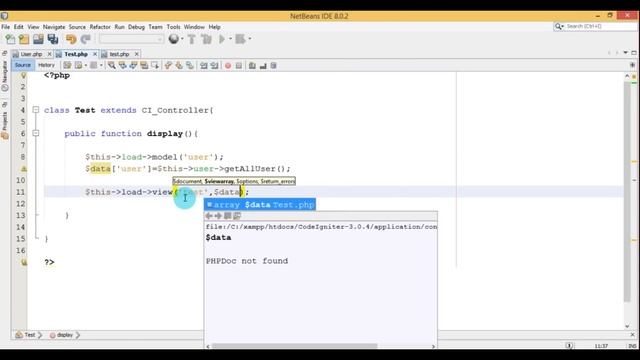Click the file path in documentation popup
This screenshot has width=640, height=360.
(321, 227)
